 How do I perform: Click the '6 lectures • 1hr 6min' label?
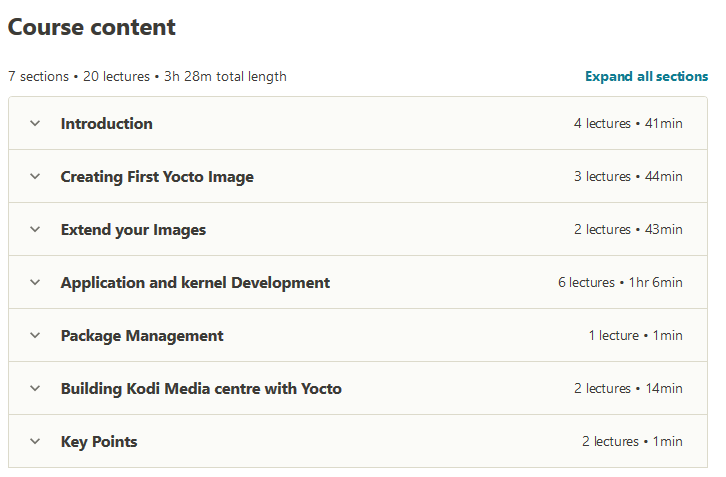tap(620, 282)
